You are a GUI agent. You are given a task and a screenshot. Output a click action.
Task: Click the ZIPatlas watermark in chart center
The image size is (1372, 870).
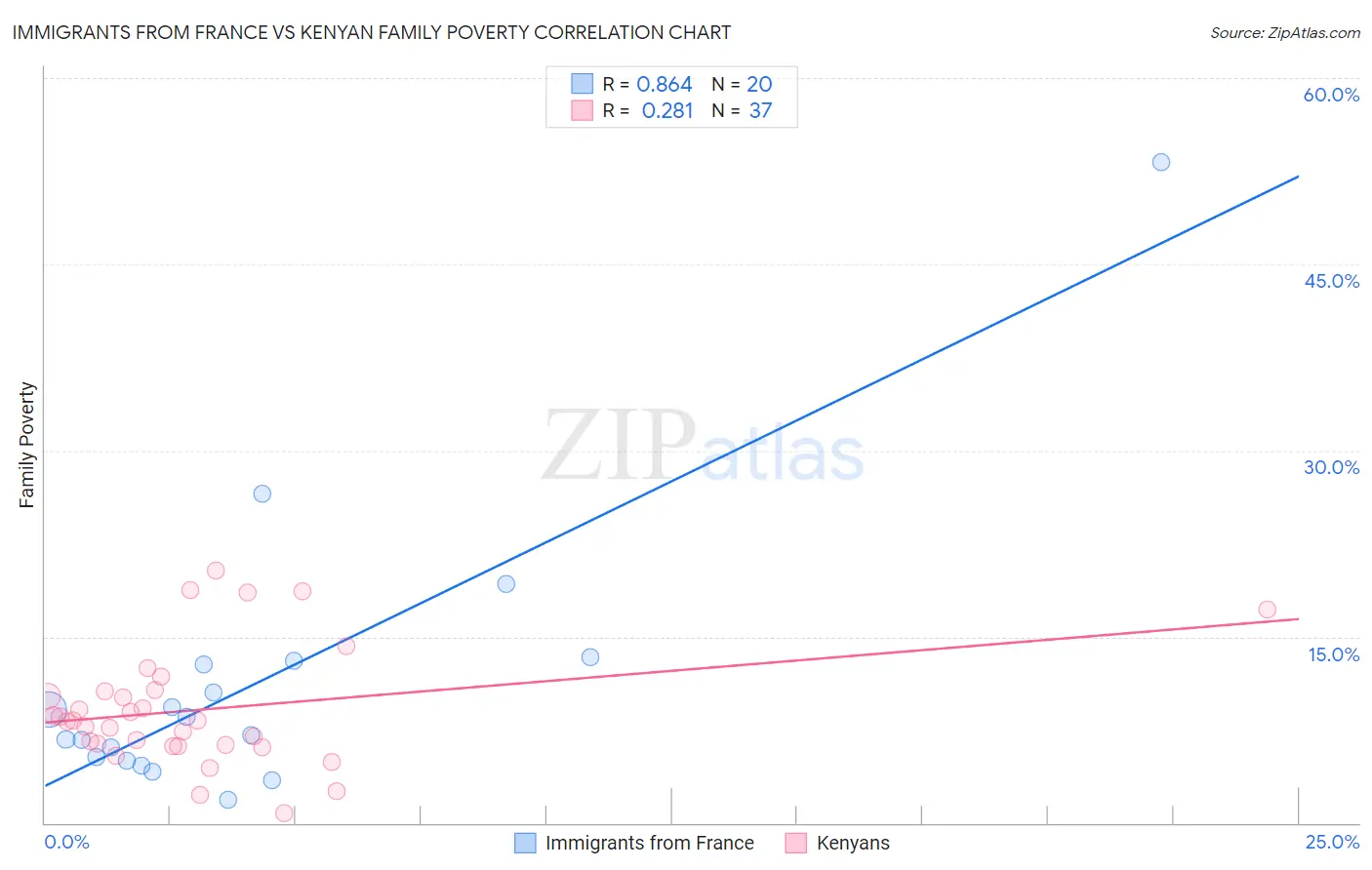[703, 446]
